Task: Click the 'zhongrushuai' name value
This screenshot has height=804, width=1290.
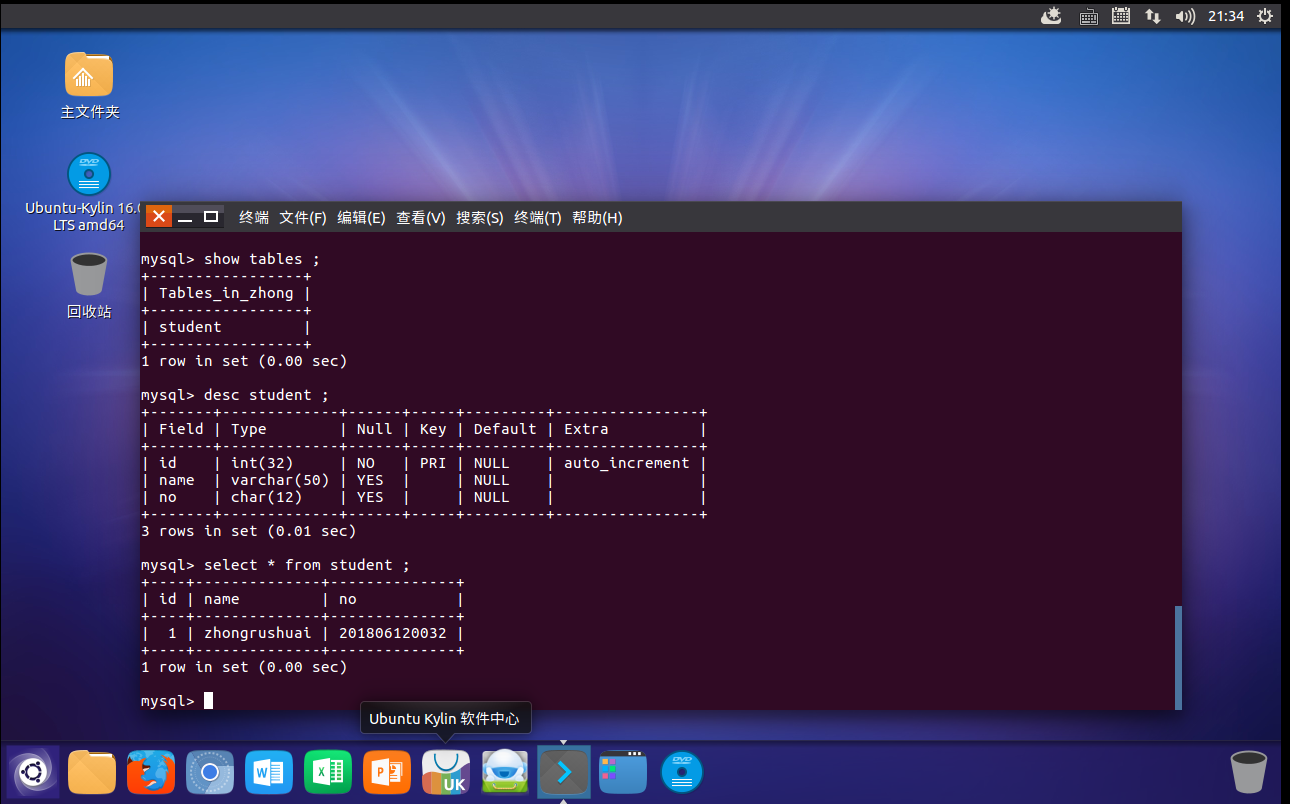Action: tap(258, 633)
